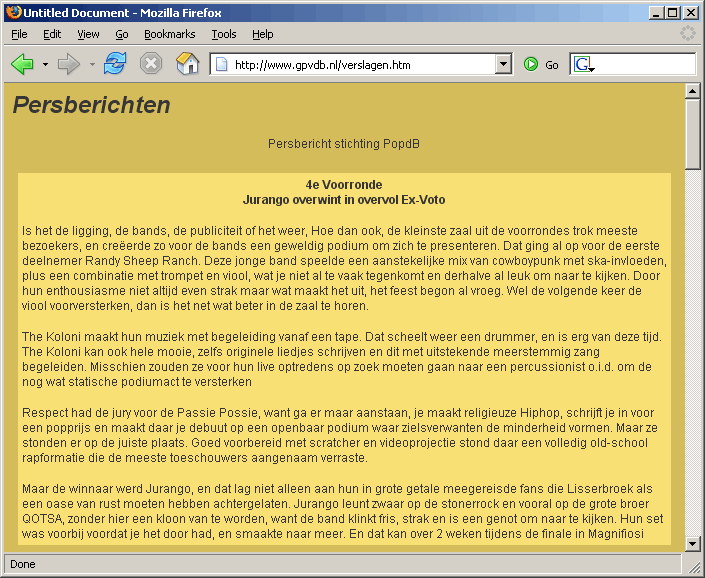Click the grey Forward arrow button

click(x=69, y=64)
